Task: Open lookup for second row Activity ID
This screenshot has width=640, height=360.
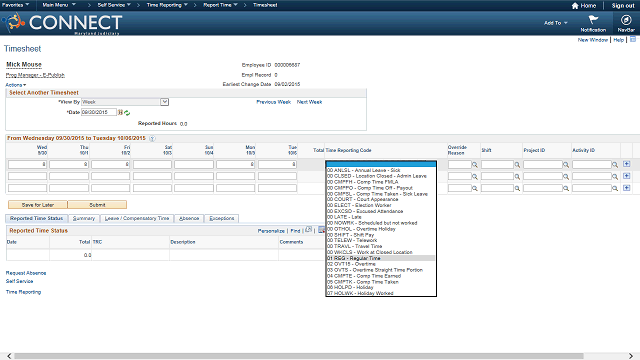Action: [615, 177]
